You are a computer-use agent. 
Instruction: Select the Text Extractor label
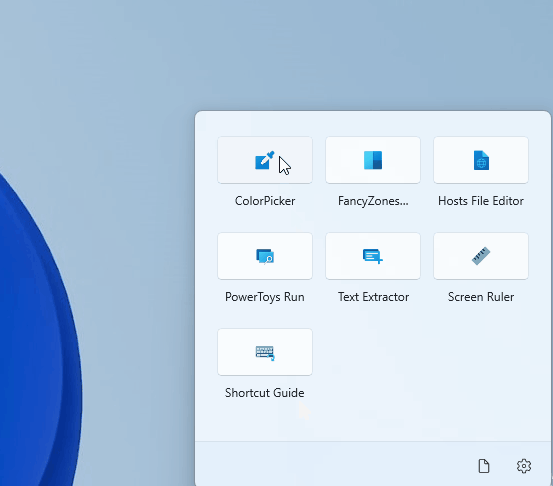coord(373,297)
